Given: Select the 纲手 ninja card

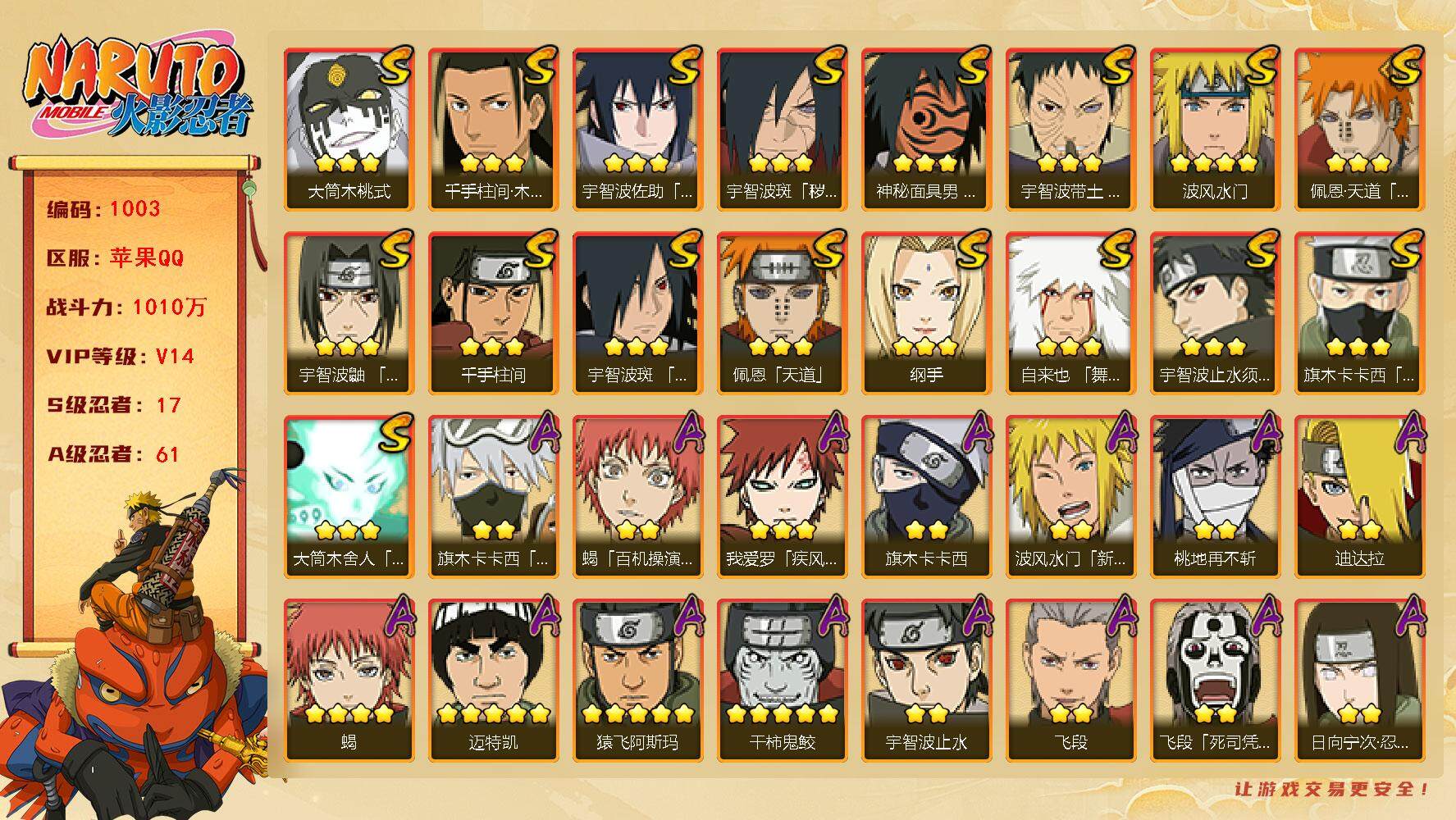Looking at the screenshot, I should (926, 313).
